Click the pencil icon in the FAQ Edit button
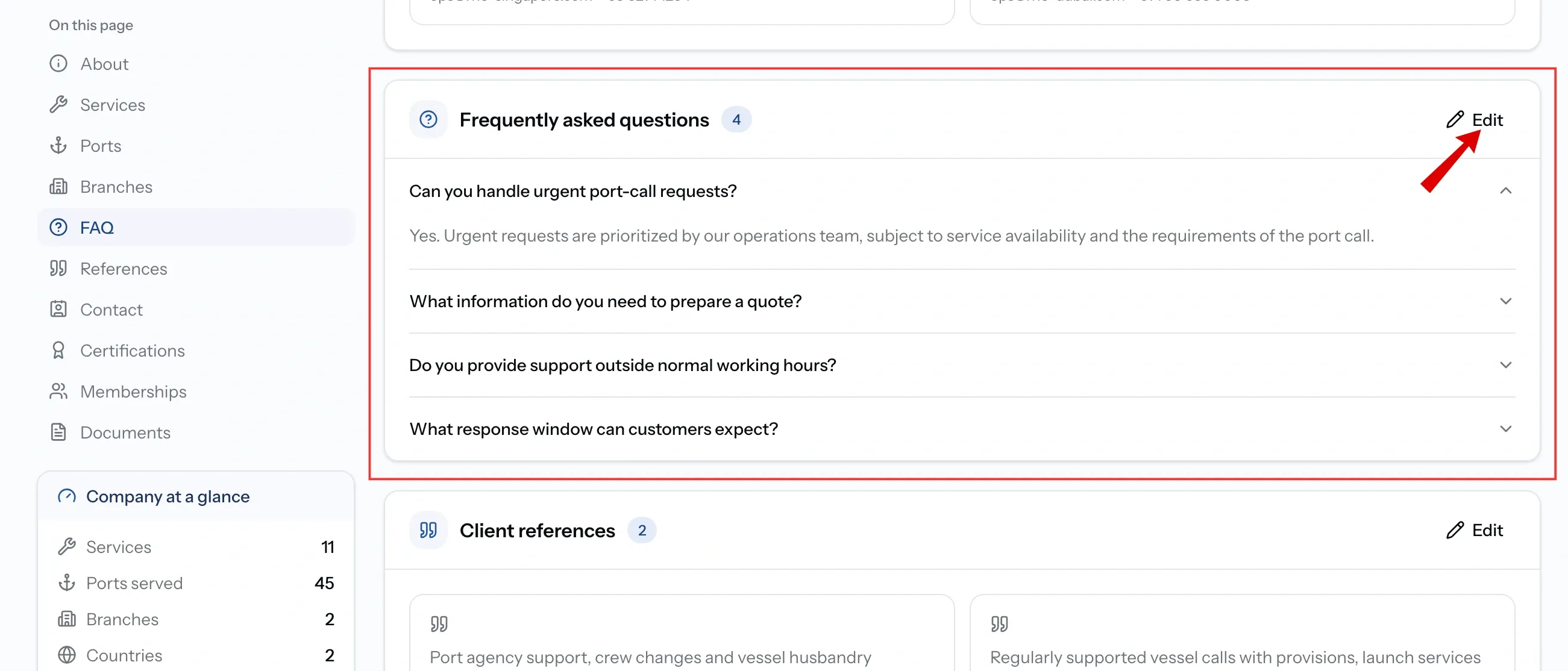1568x671 pixels. [x=1455, y=119]
